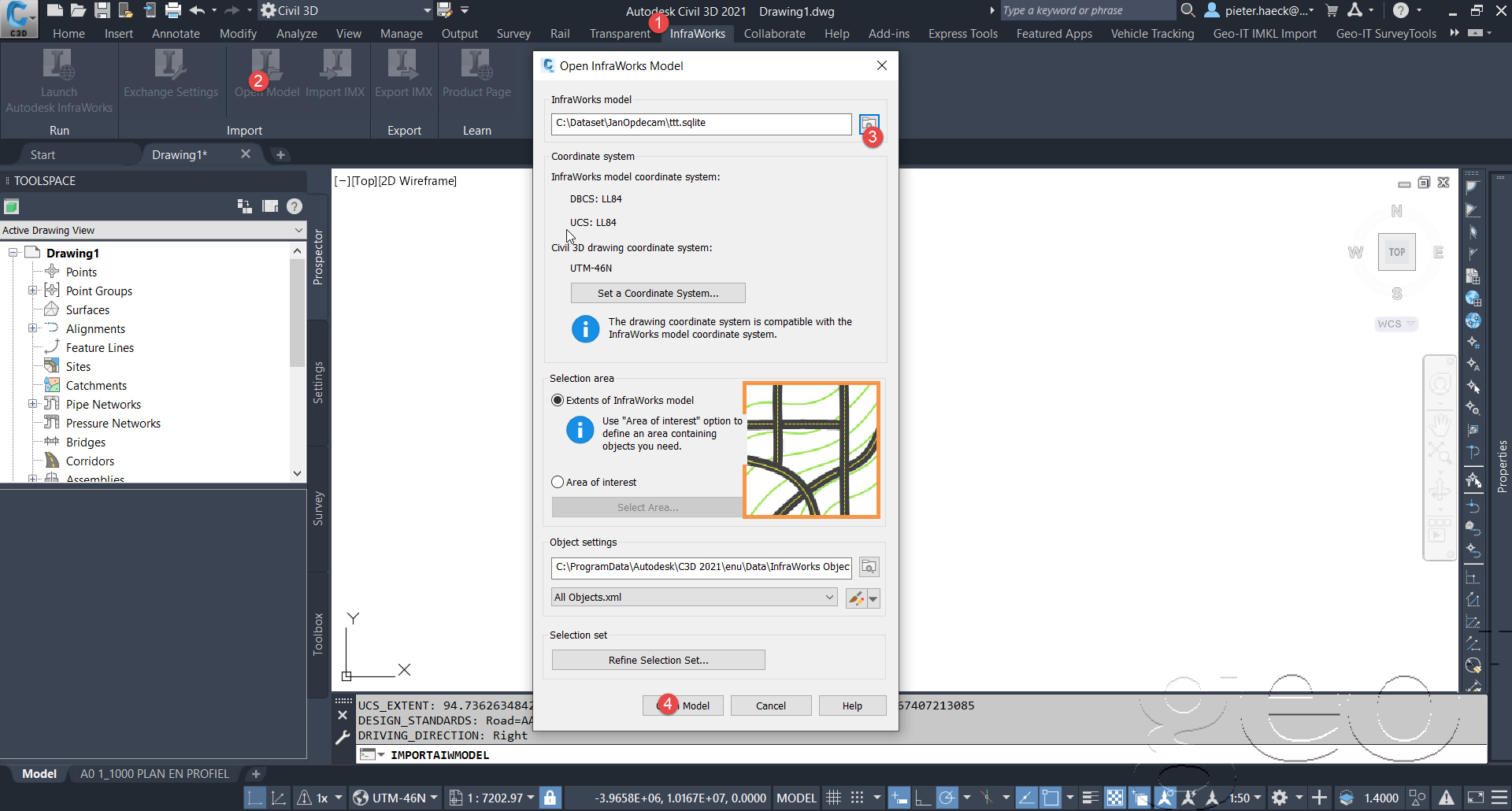This screenshot has height=811, width=1512.
Task: Click the New drawing quick access icon
Action: coord(54,10)
